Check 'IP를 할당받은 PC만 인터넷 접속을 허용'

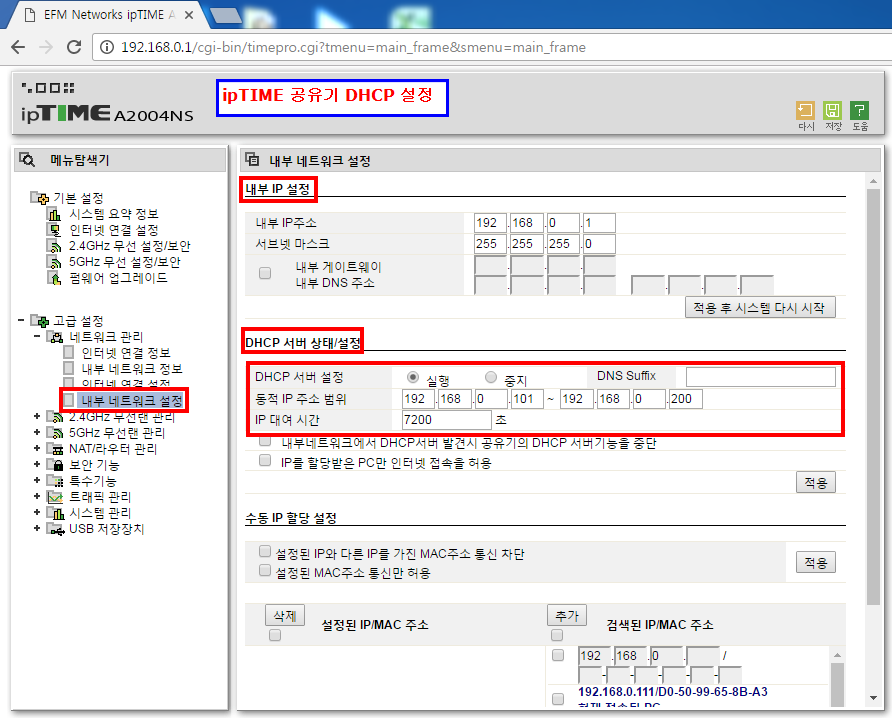(263, 459)
